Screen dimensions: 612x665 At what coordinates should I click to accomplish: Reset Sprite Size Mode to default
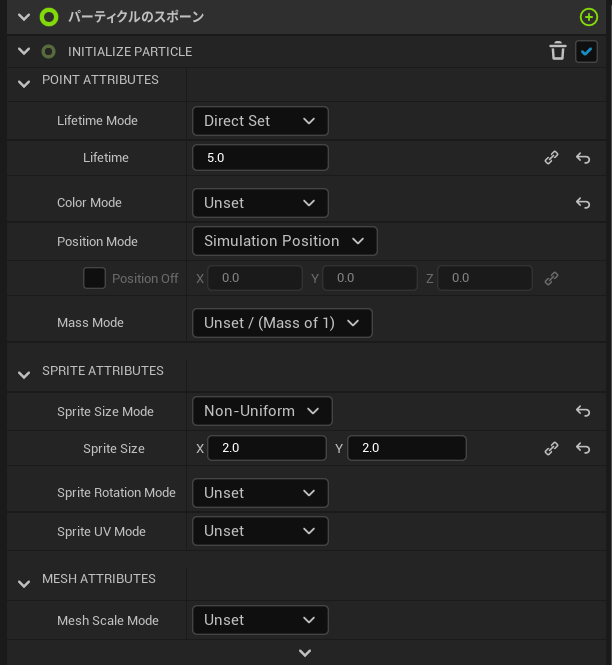[x=583, y=411]
